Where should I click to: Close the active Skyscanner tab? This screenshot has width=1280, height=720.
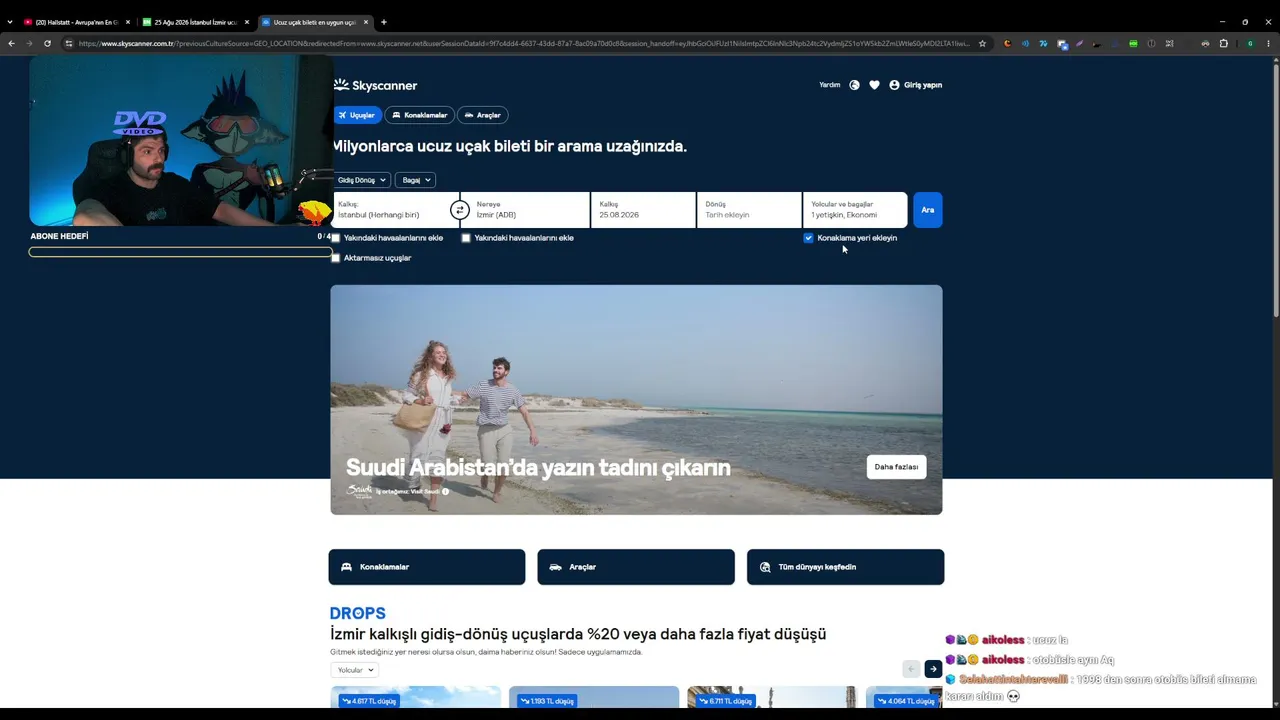(366, 22)
